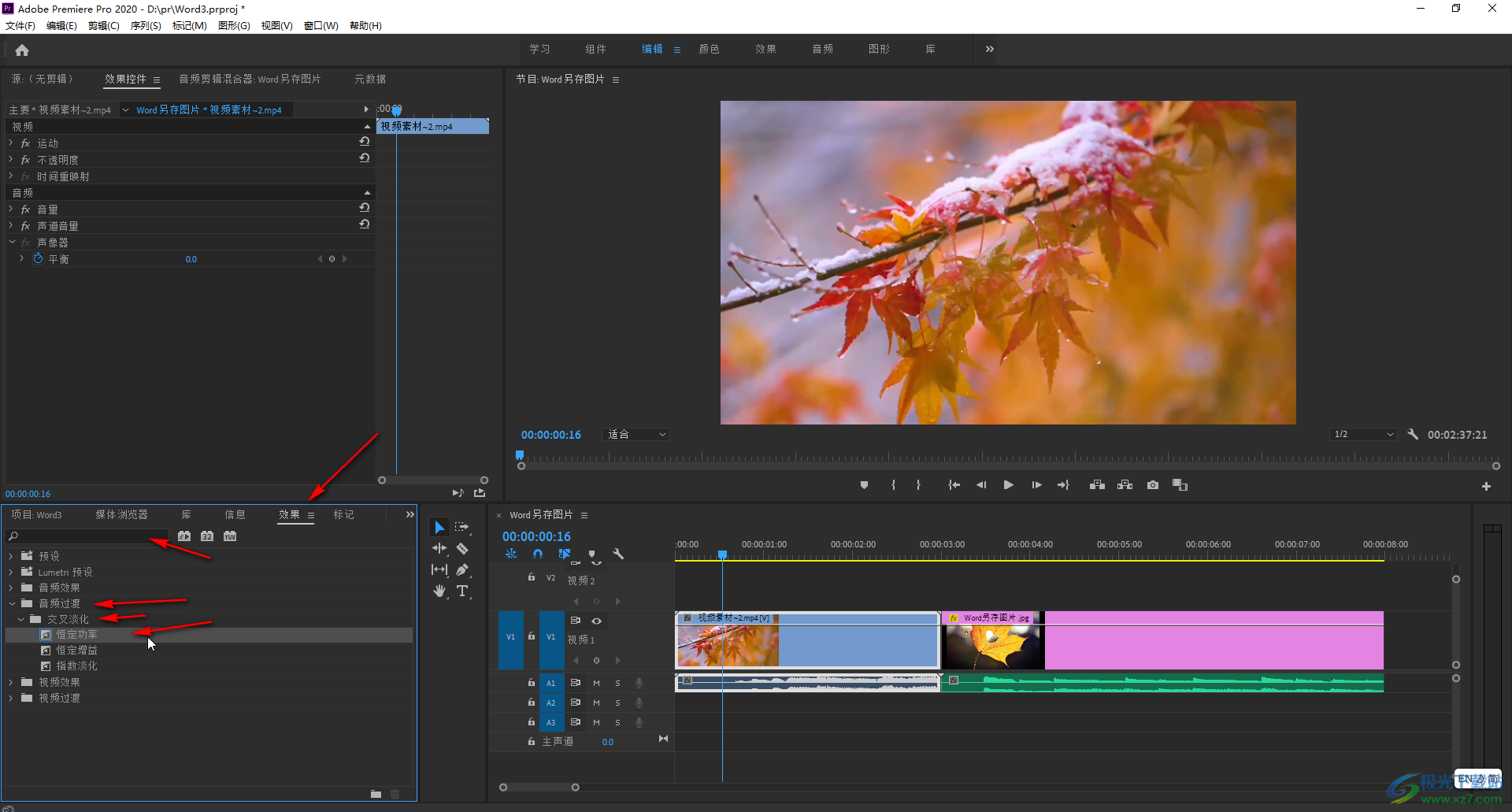Select the 恒定增益 transition

[x=76, y=651]
